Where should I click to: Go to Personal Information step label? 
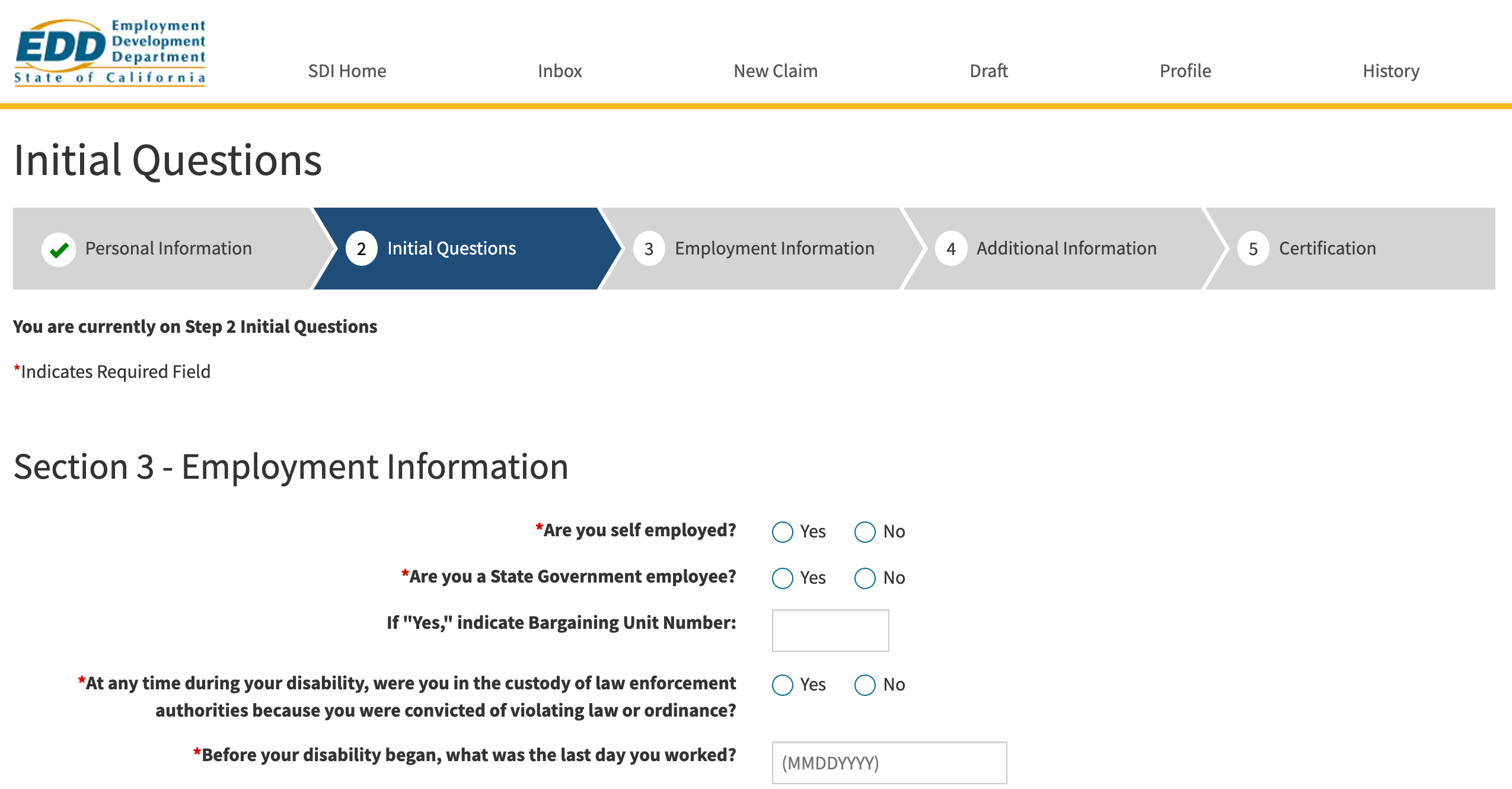tap(168, 249)
